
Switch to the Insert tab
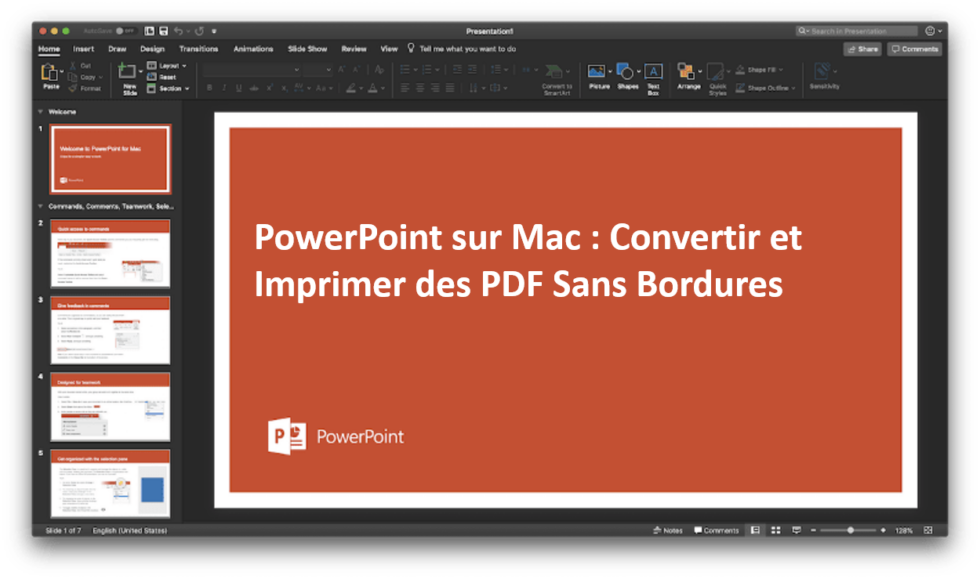(x=83, y=49)
